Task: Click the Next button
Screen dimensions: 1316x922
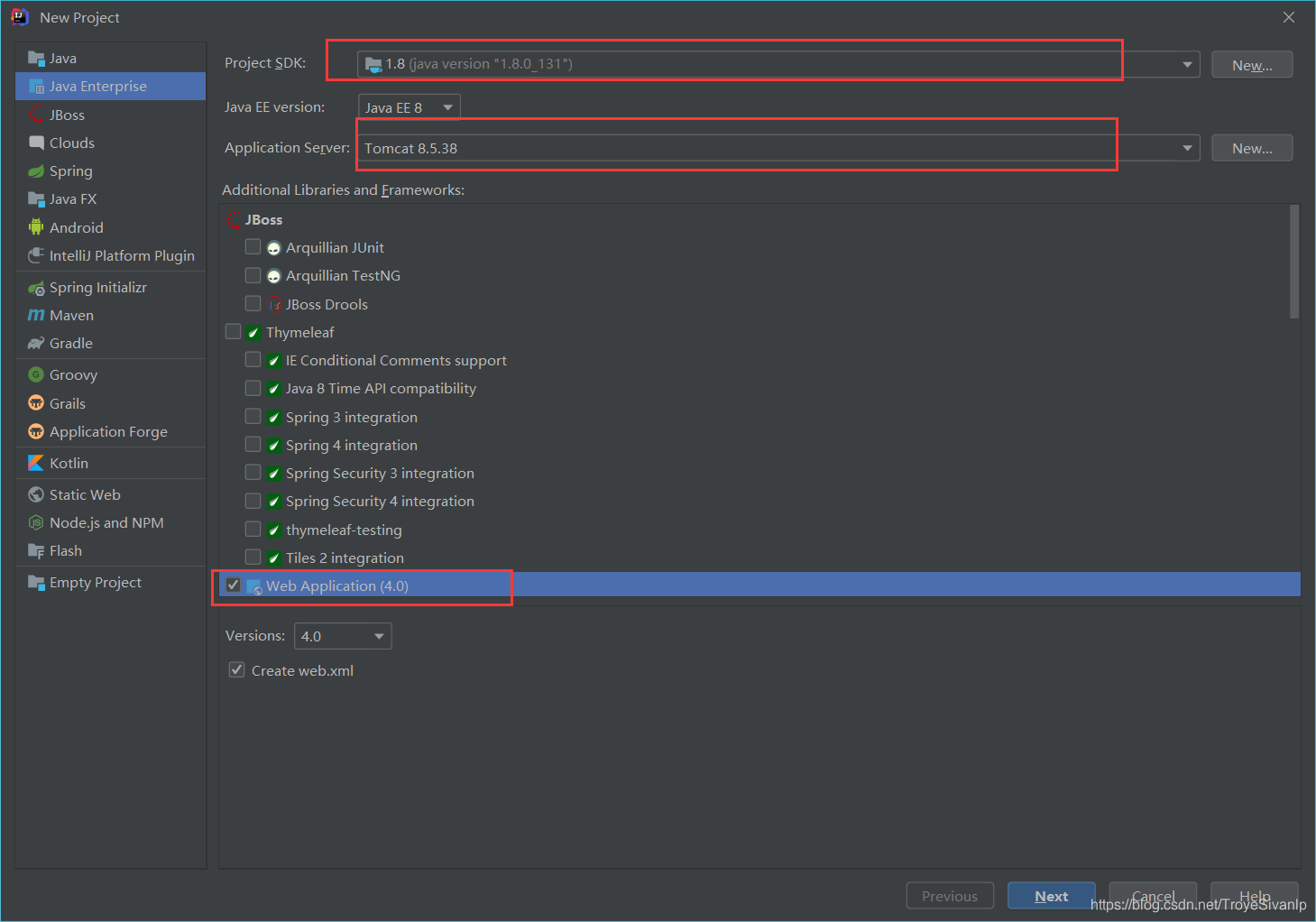Action: coord(1051,896)
